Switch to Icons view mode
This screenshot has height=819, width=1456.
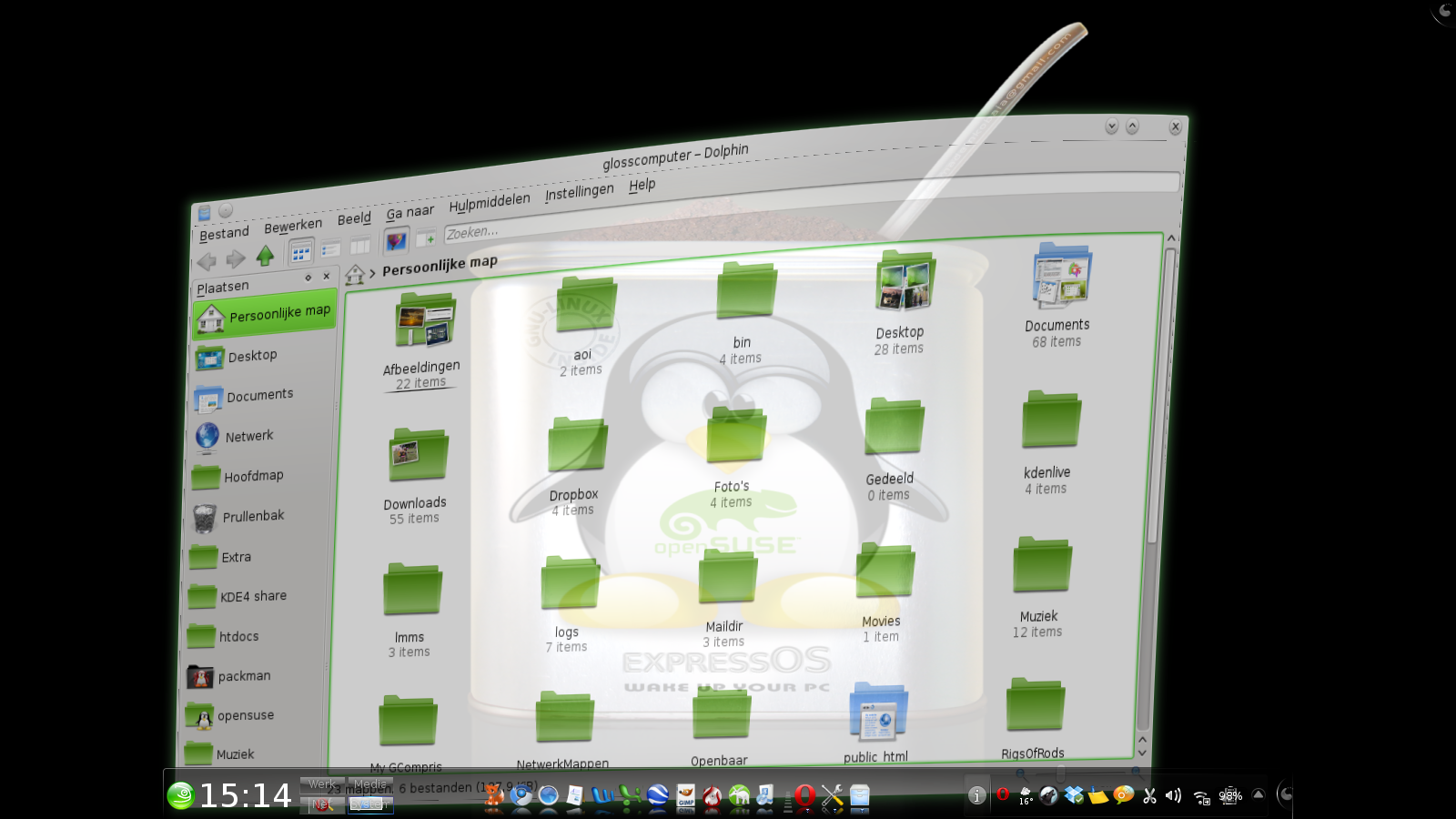pyautogui.click(x=301, y=252)
